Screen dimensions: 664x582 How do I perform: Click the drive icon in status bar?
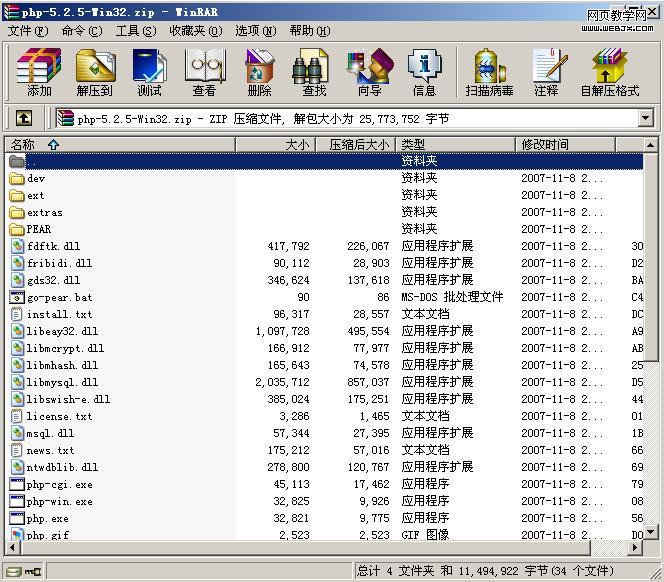point(14,572)
